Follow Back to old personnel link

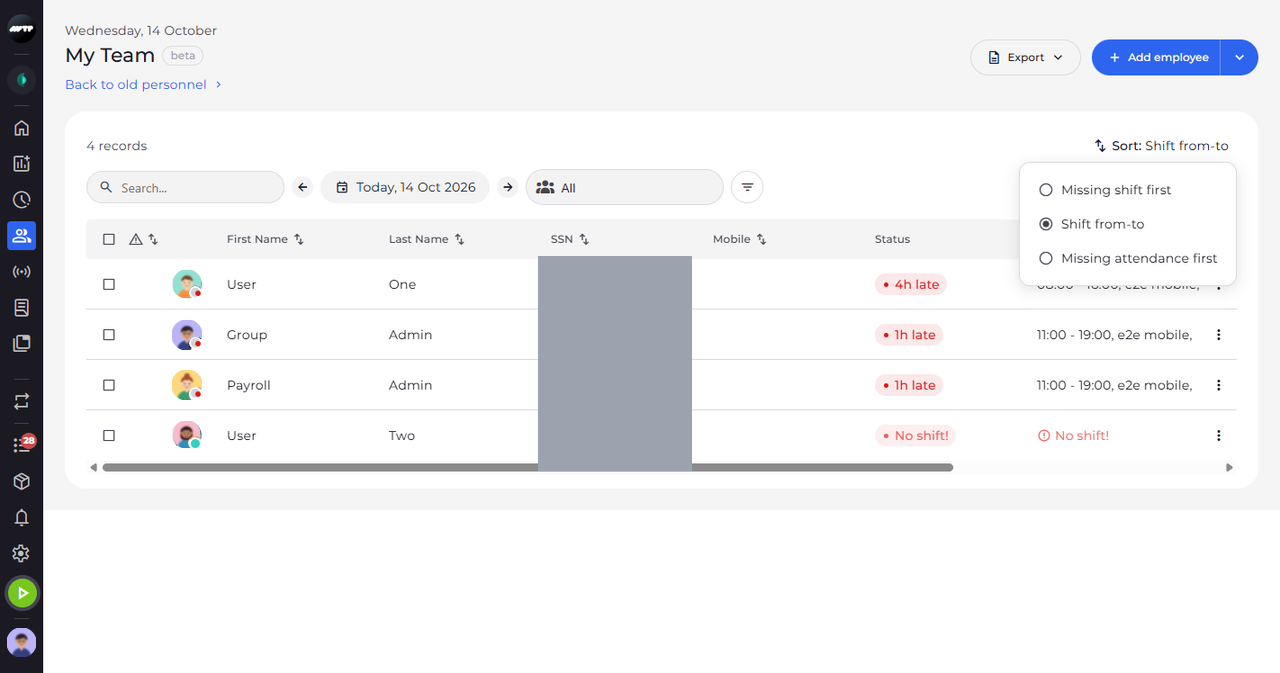(143, 85)
